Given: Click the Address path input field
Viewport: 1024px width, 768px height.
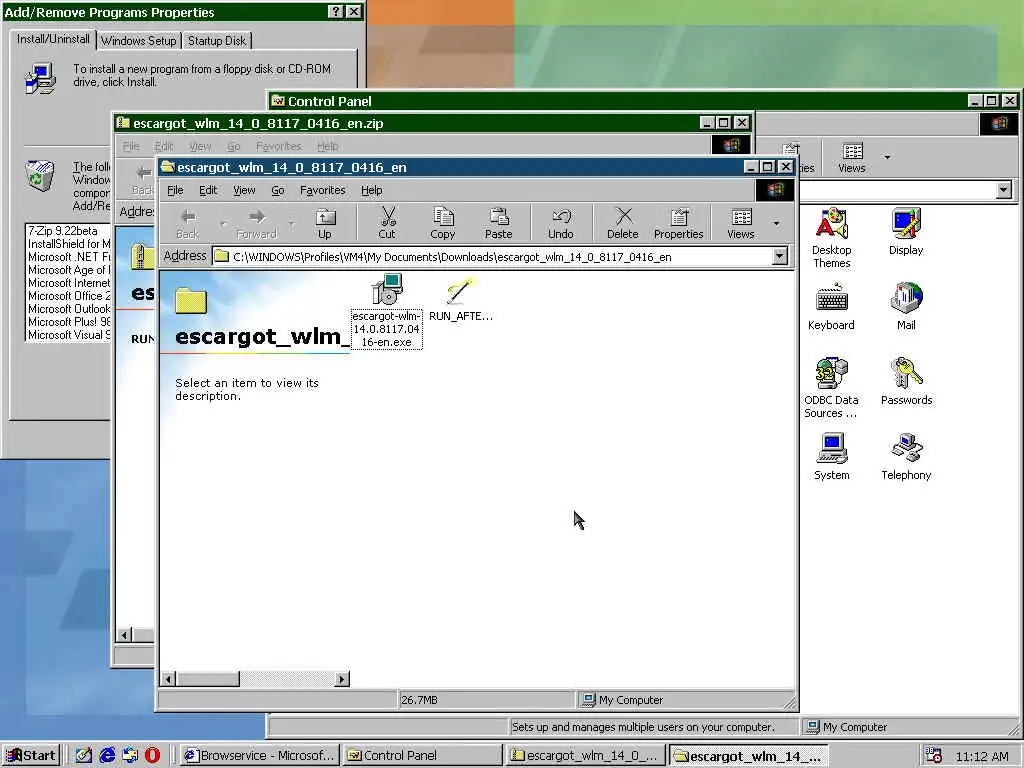Looking at the screenshot, I should tap(492, 257).
